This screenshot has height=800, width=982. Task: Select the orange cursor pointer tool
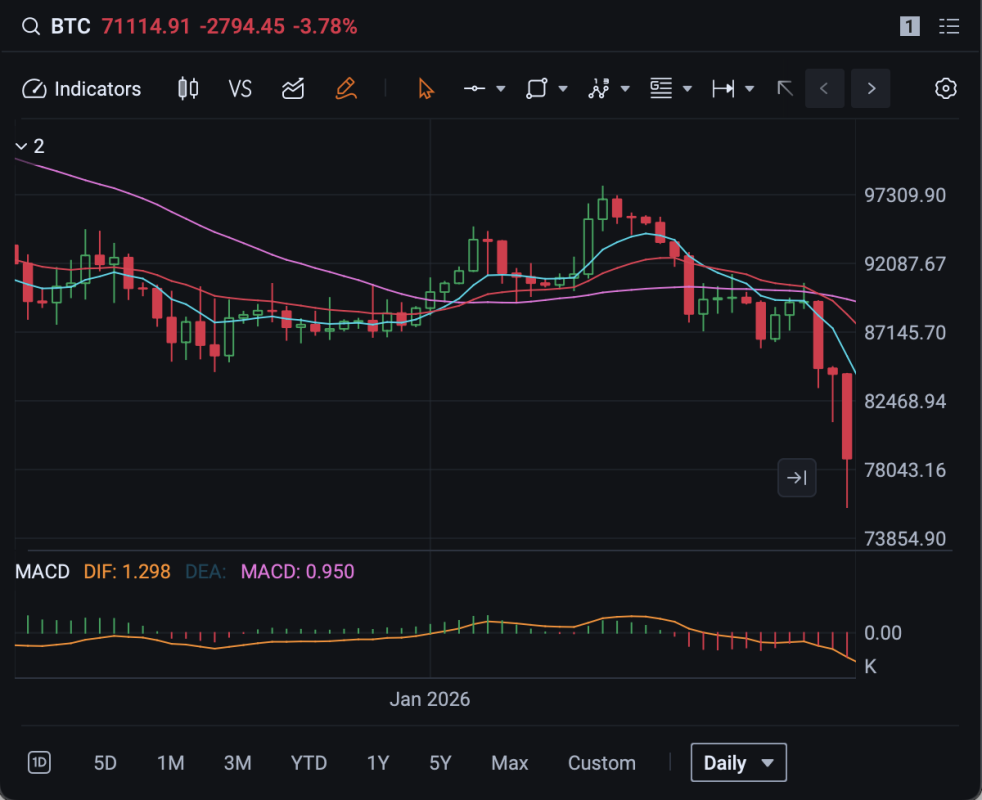pyautogui.click(x=426, y=89)
